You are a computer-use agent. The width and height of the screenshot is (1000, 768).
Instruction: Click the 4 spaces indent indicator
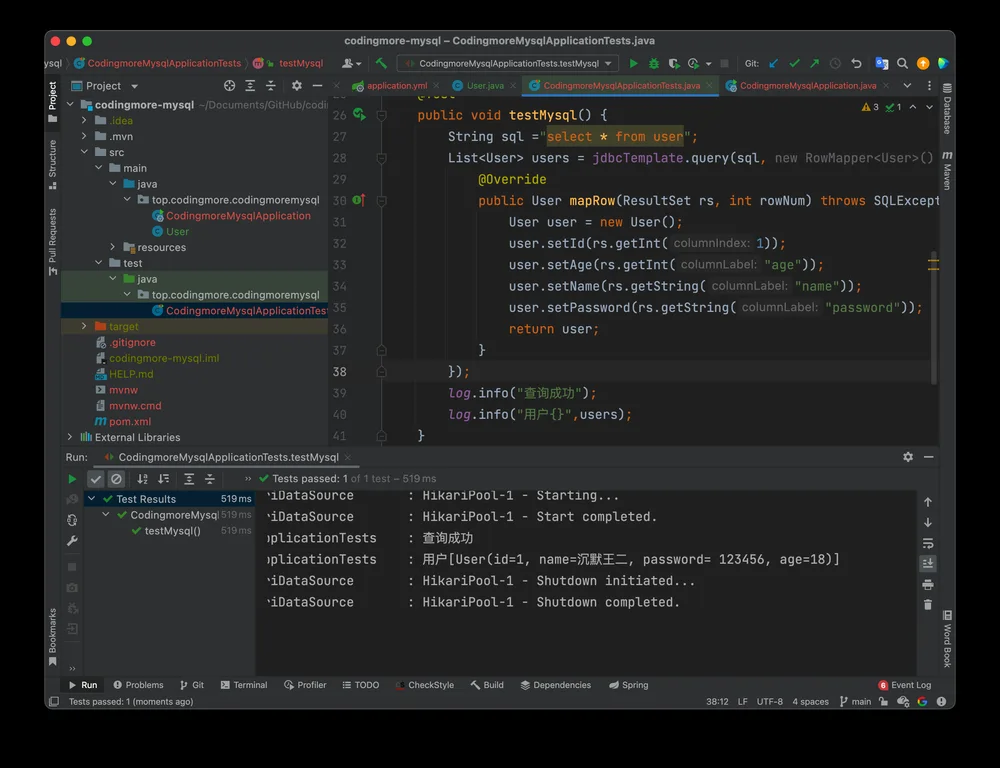pyautogui.click(x=811, y=701)
